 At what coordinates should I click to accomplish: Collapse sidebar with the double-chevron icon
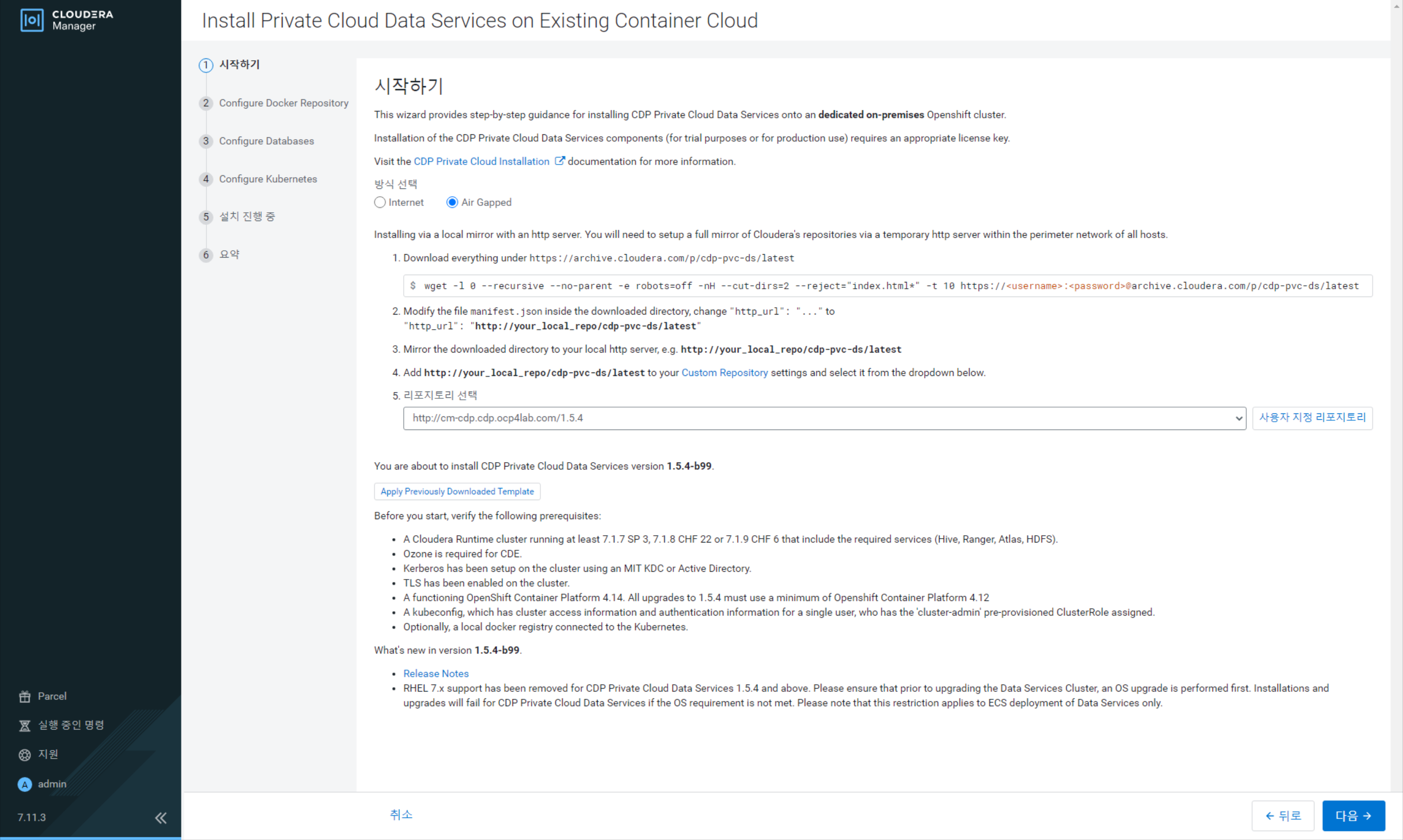[161, 818]
